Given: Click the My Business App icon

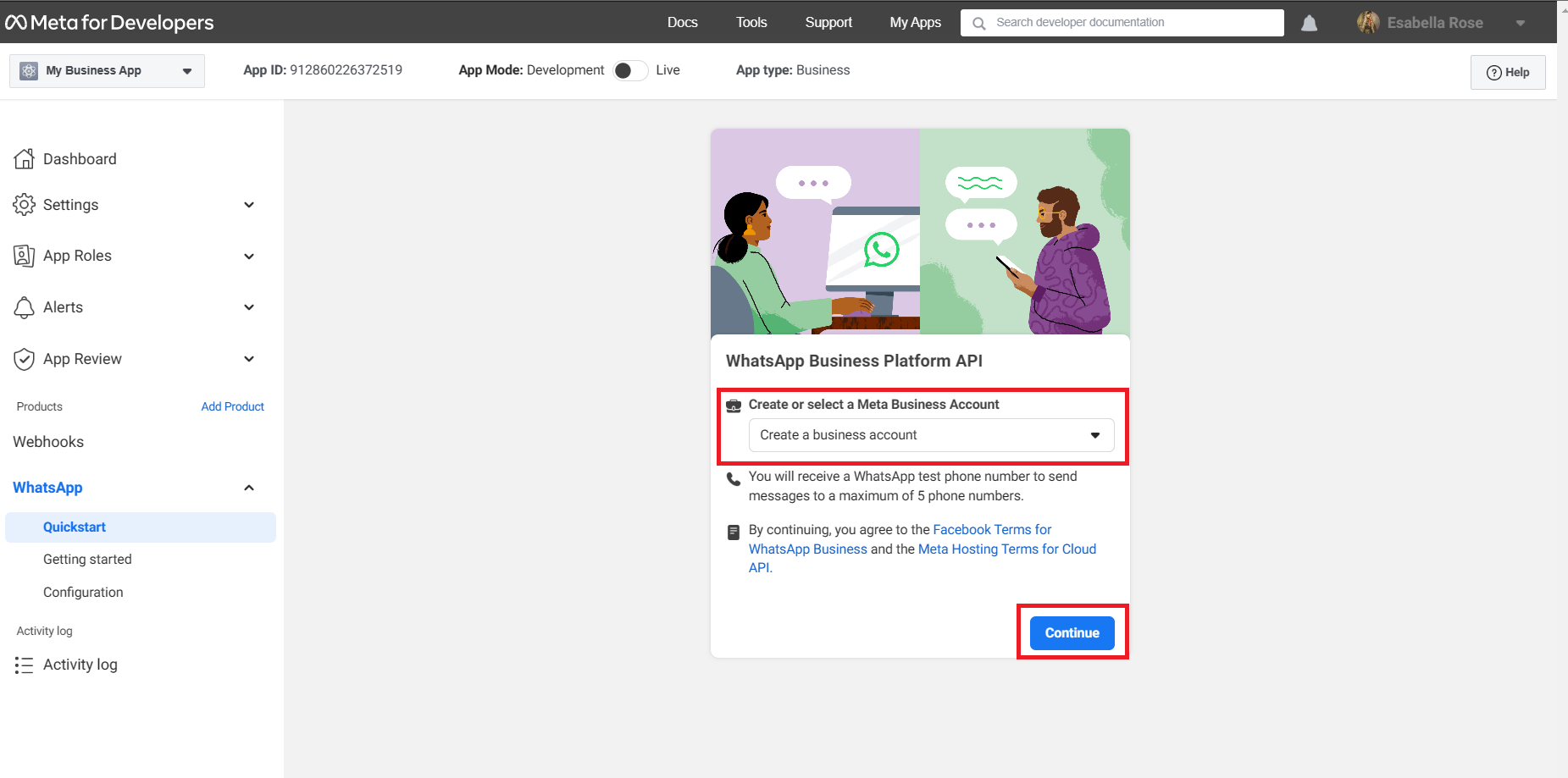Looking at the screenshot, I should (29, 70).
